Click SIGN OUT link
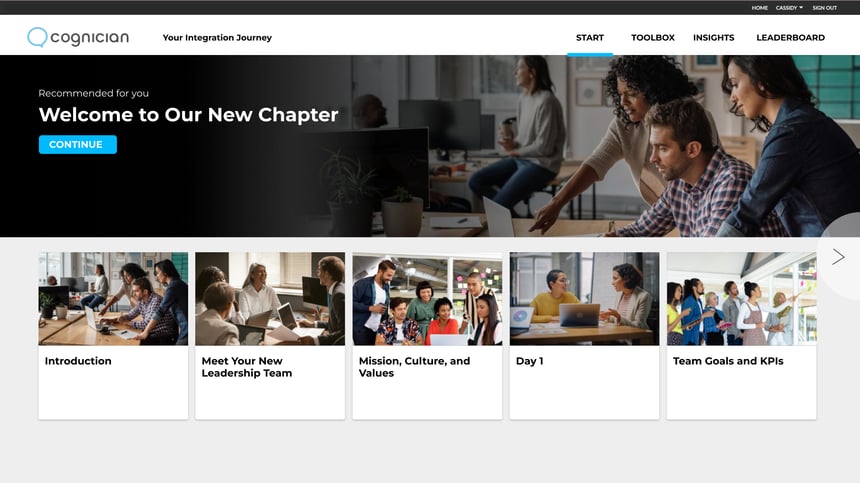The image size is (860, 483). tap(824, 8)
